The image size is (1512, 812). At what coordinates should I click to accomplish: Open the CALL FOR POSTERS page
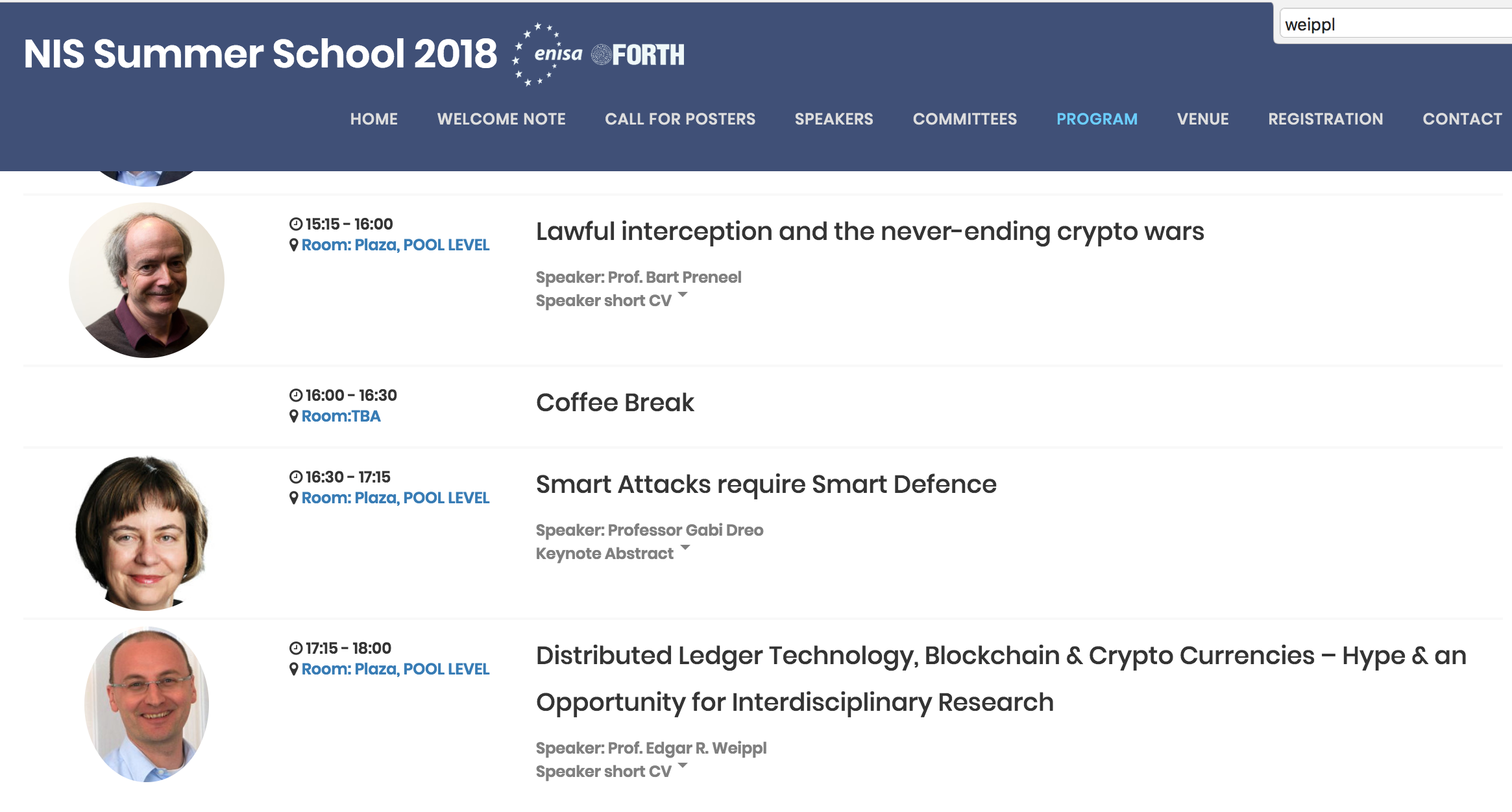680,119
